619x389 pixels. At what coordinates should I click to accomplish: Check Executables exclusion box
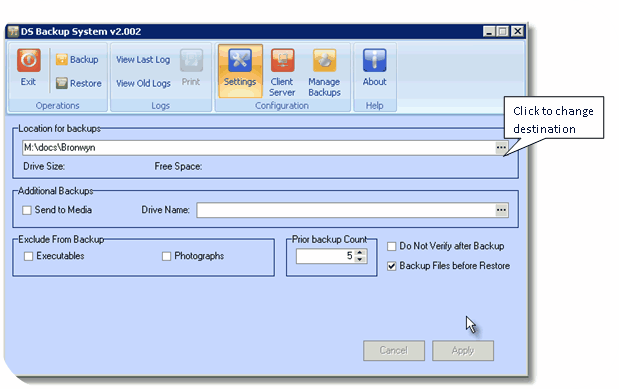pos(28,256)
